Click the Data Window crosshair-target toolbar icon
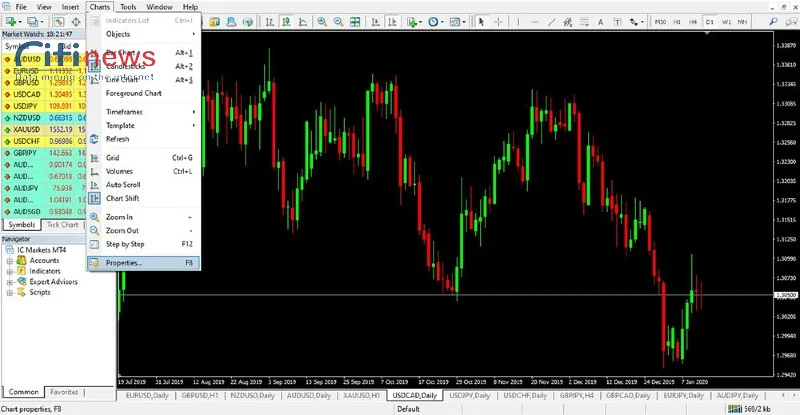Viewport: 800px width, 415px height. (x=76, y=21)
